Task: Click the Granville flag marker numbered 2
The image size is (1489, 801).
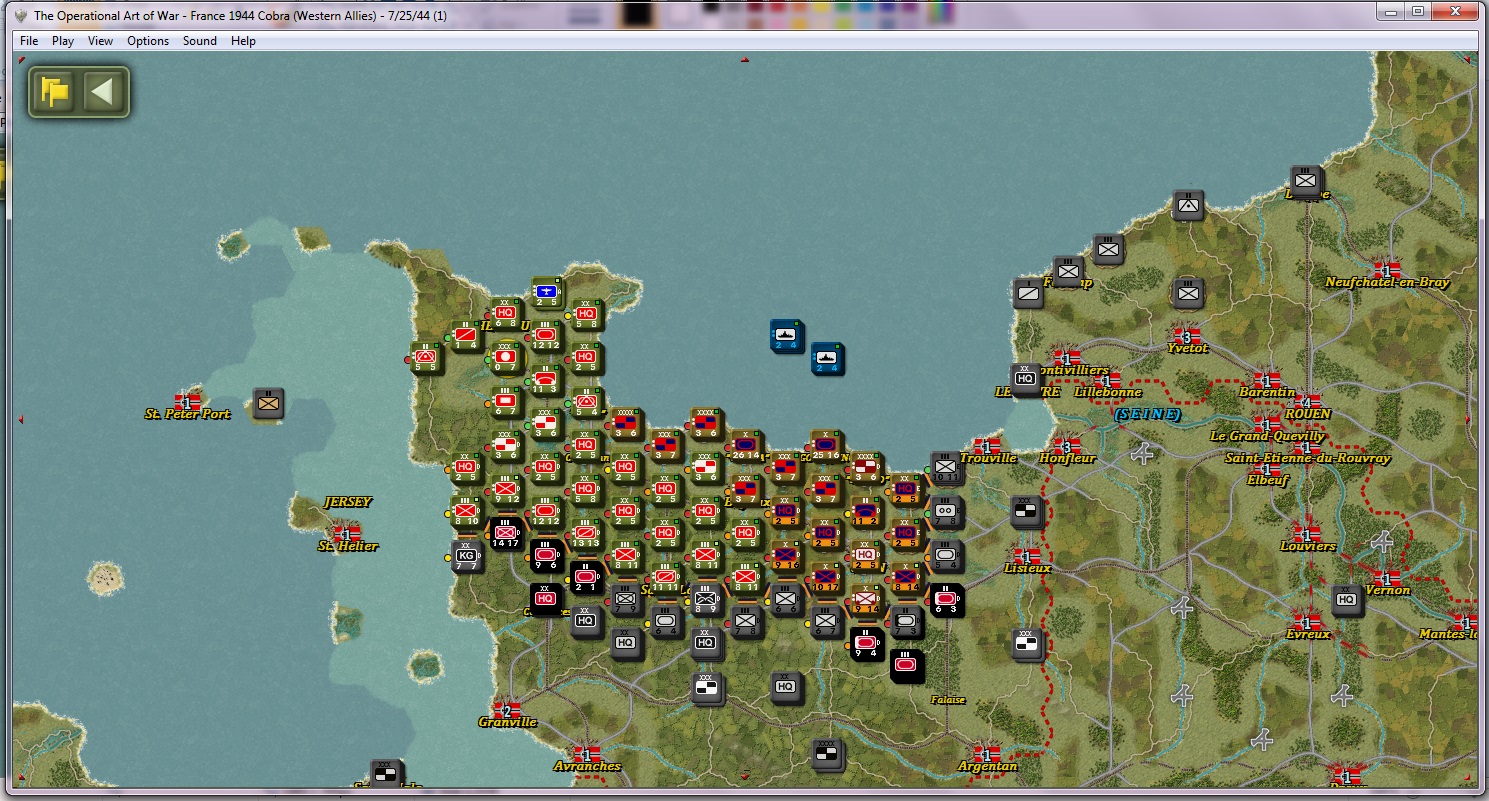Action: 507,710
